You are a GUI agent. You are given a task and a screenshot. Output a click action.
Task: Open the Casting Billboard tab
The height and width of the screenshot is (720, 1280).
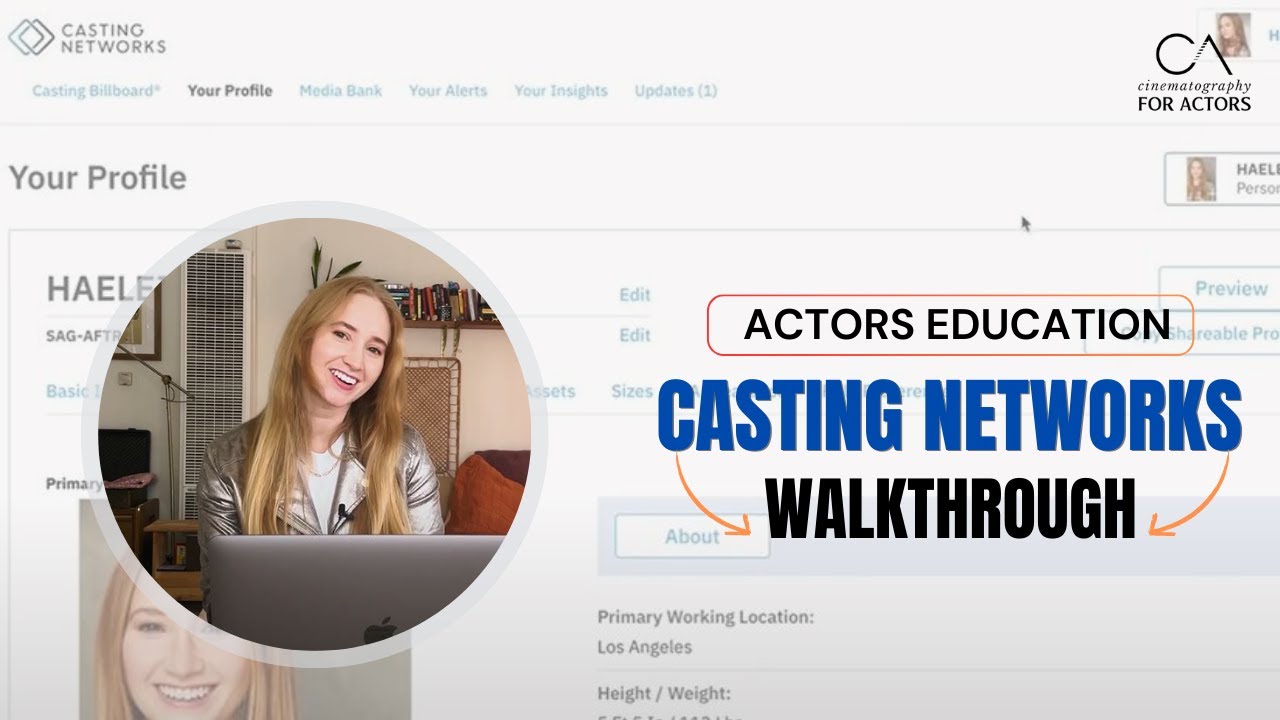click(x=96, y=91)
